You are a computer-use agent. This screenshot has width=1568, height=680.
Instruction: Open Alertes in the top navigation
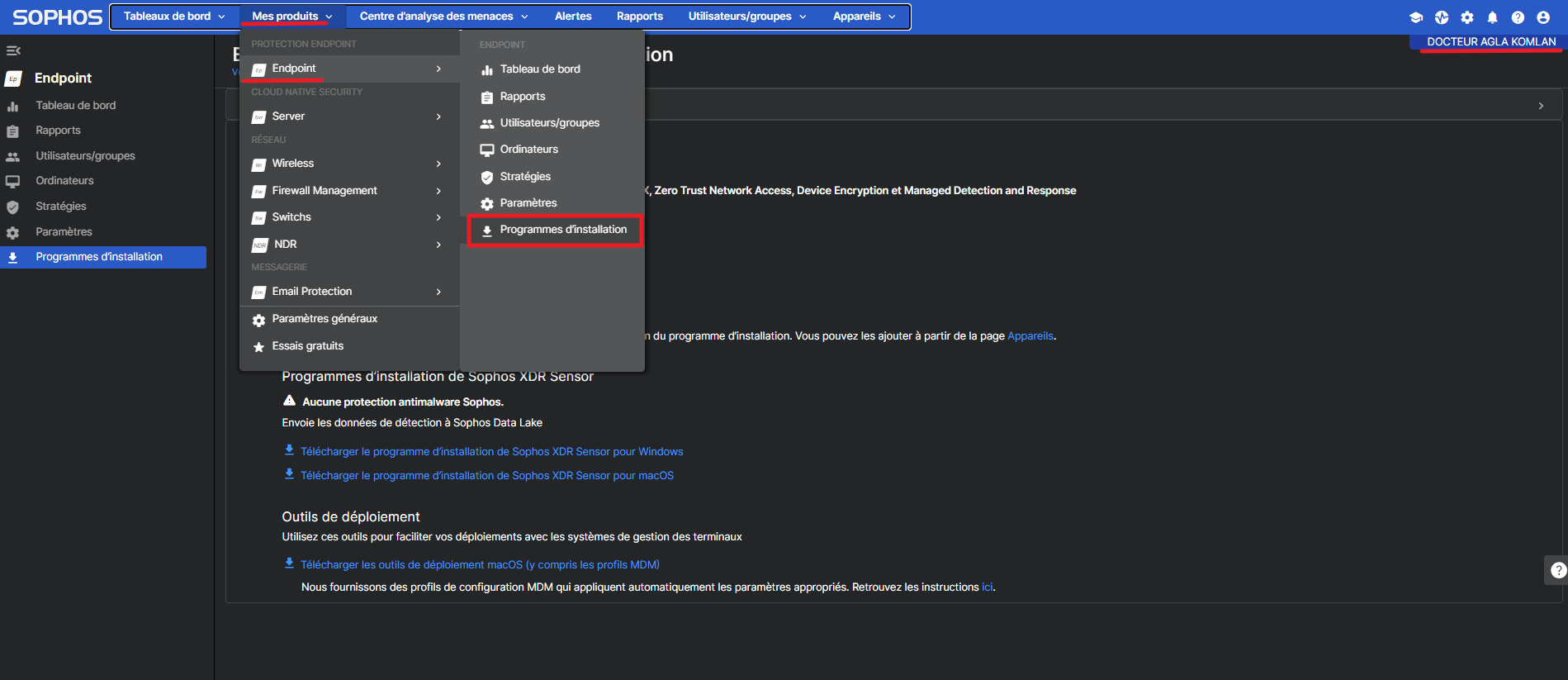coord(573,17)
